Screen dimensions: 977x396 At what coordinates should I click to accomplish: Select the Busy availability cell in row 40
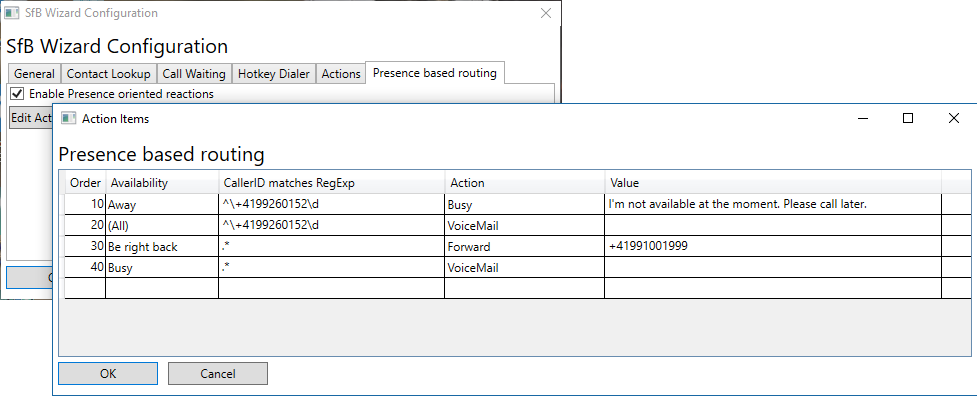pos(162,268)
